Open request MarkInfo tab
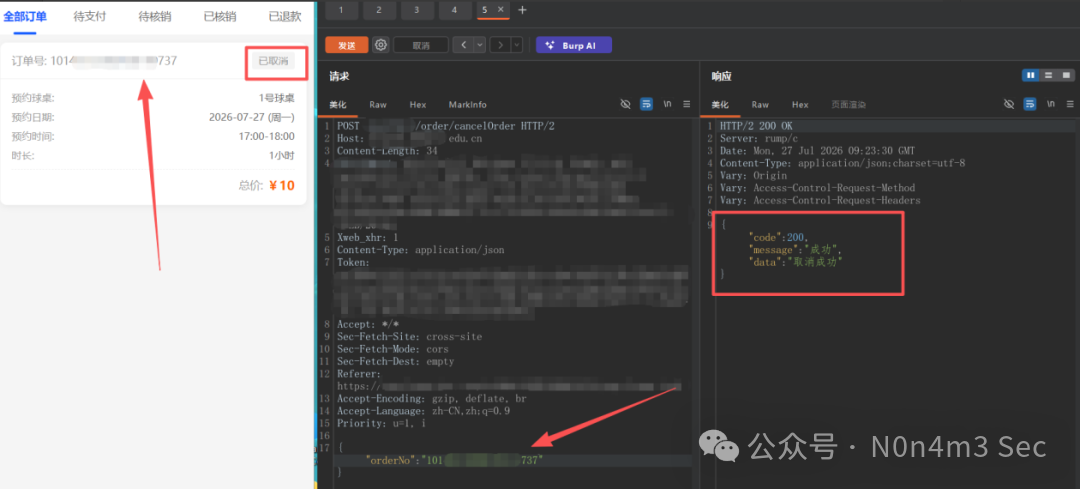1080x489 pixels. click(x=468, y=105)
